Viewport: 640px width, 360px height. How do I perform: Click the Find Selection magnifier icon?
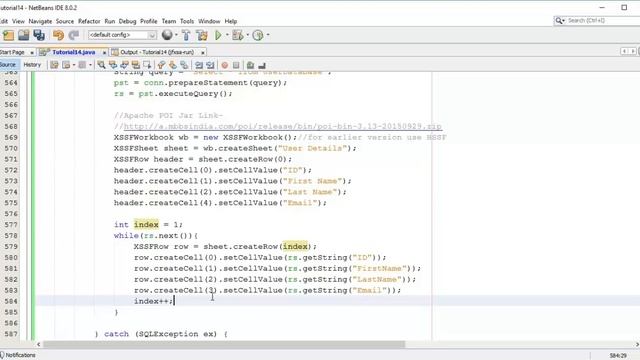click(x=101, y=65)
